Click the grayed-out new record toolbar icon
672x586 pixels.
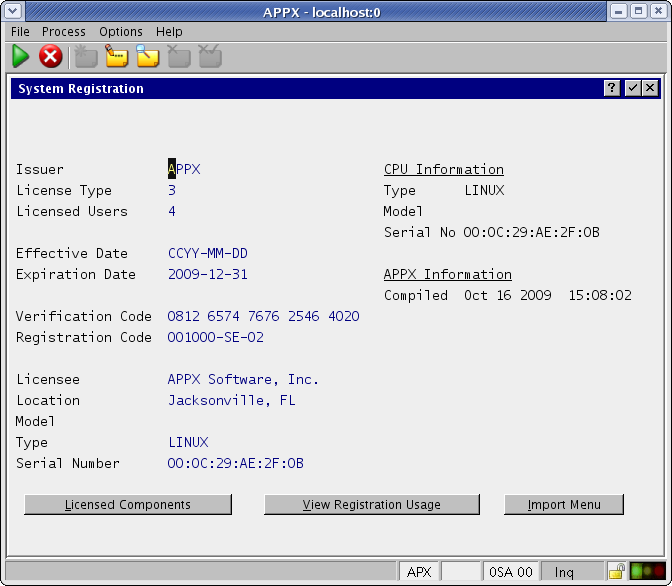86,57
